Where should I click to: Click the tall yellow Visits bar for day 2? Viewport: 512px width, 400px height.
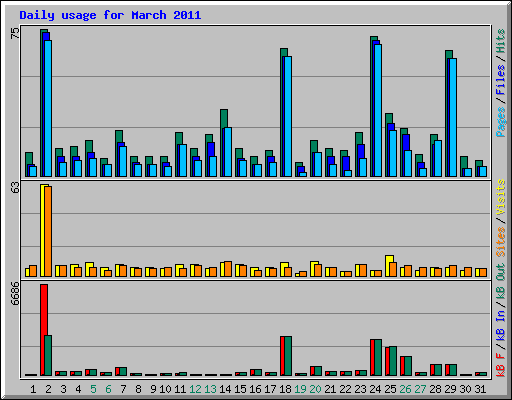42,230
